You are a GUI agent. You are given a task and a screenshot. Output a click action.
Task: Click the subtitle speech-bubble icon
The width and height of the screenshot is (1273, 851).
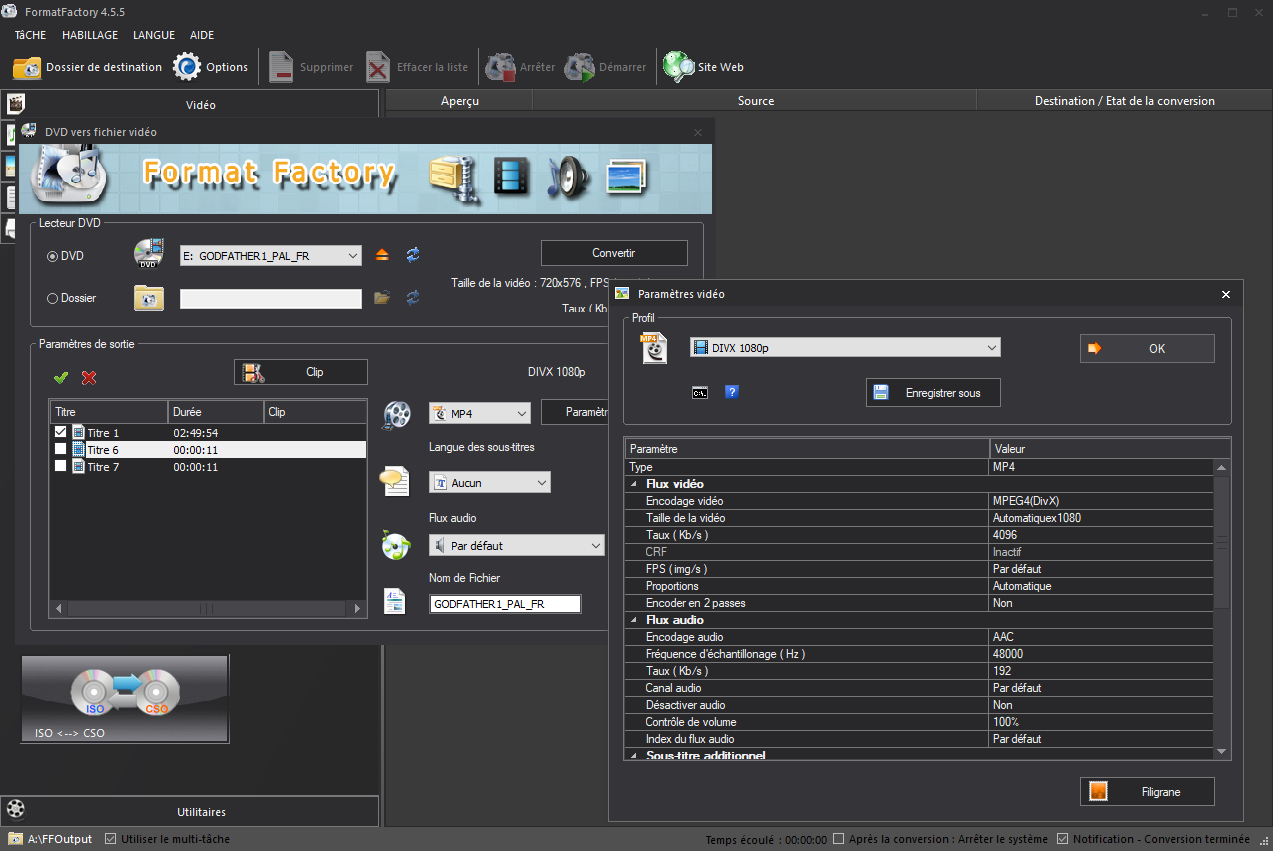point(395,481)
